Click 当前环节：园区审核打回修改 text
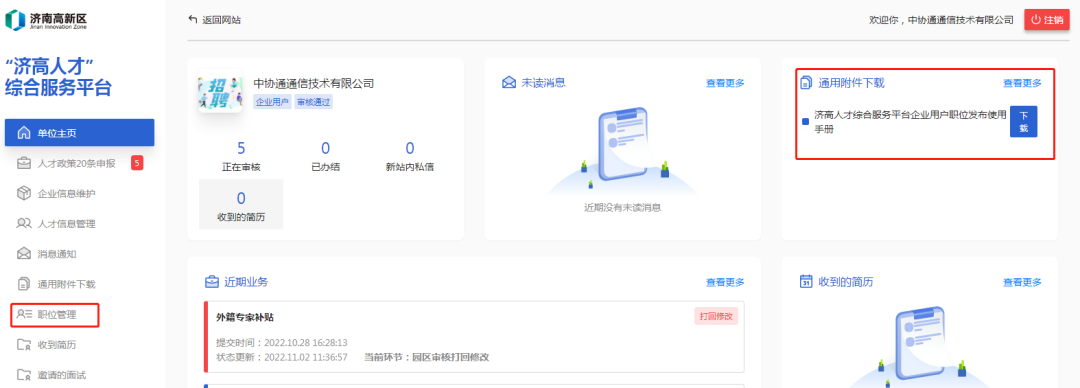The image size is (1080, 388). tap(426, 357)
